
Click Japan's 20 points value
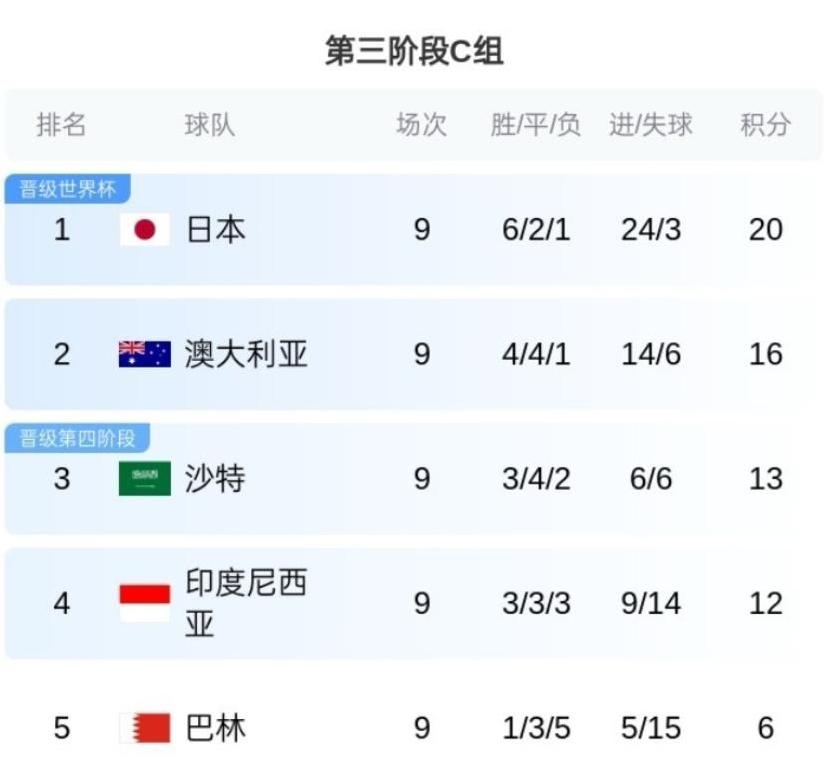coord(765,230)
